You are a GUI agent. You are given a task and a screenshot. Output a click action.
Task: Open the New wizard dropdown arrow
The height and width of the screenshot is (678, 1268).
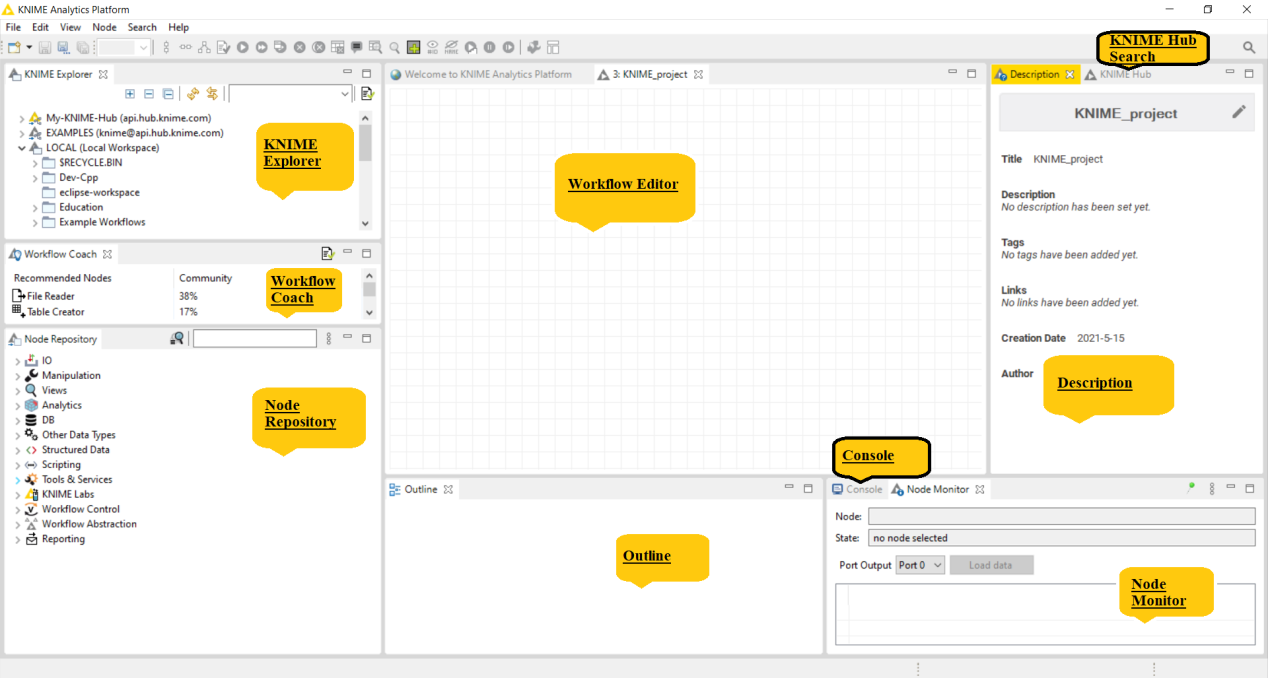click(x=29, y=47)
